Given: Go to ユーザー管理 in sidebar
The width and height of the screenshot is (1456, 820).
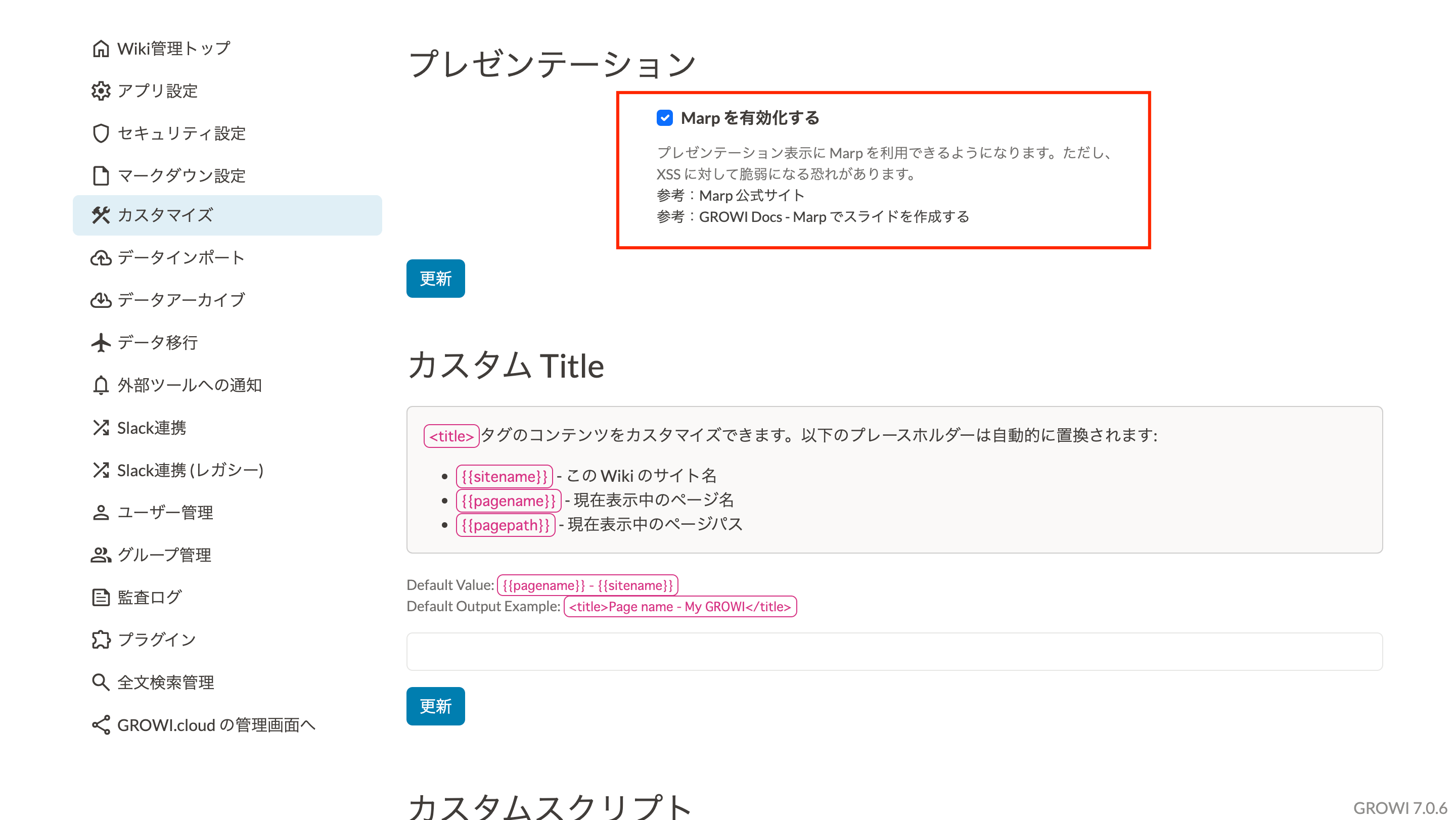Looking at the screenshot, I should coord(165,513).
